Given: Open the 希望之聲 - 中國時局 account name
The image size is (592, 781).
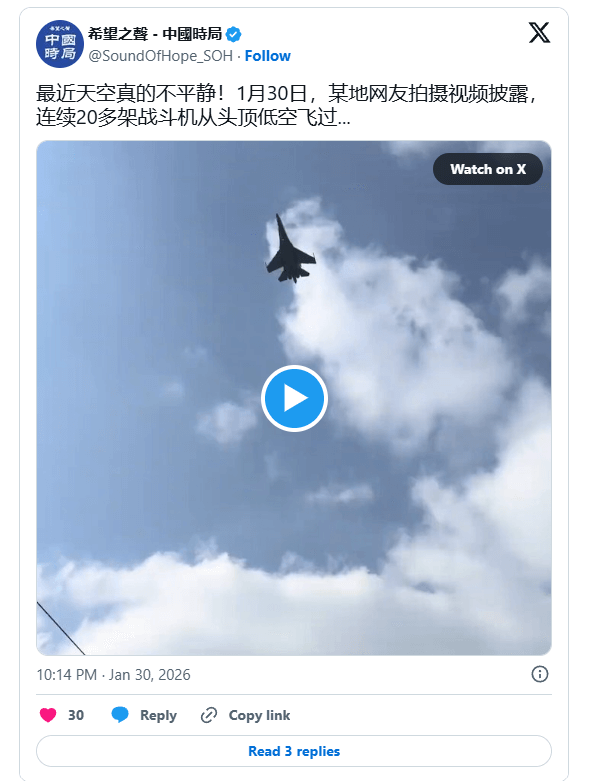Looking at the screenshot, I should [155, 34].
